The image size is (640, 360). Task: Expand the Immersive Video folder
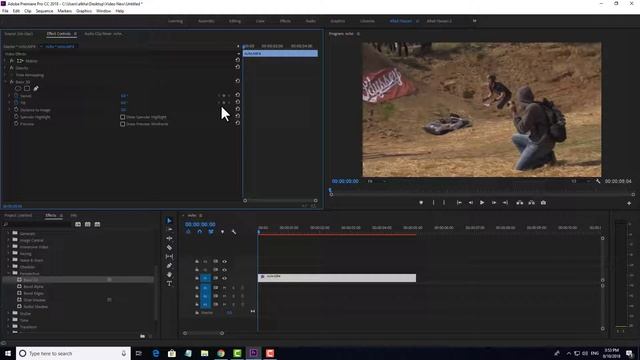point(9,247)
